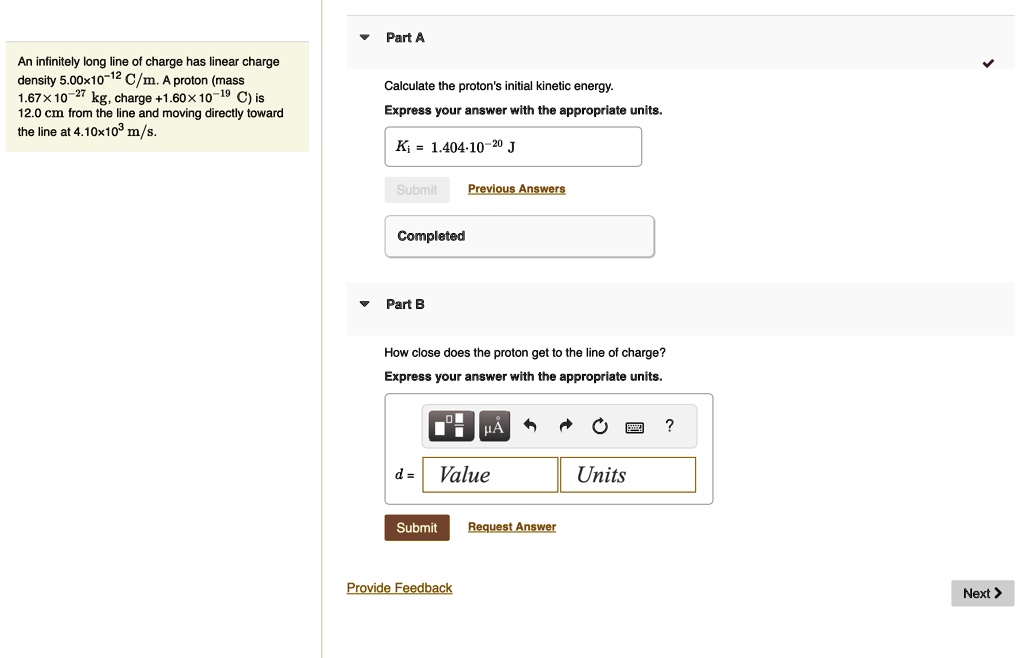Submit the Part B answer
Viewport: 1024px width, 658px height.
417,527
